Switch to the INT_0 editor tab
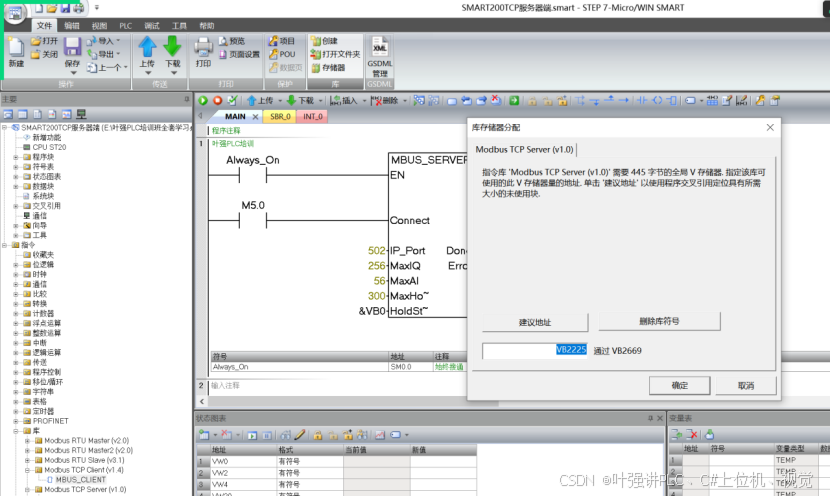830x496 pixels. (x=313, y=116)
